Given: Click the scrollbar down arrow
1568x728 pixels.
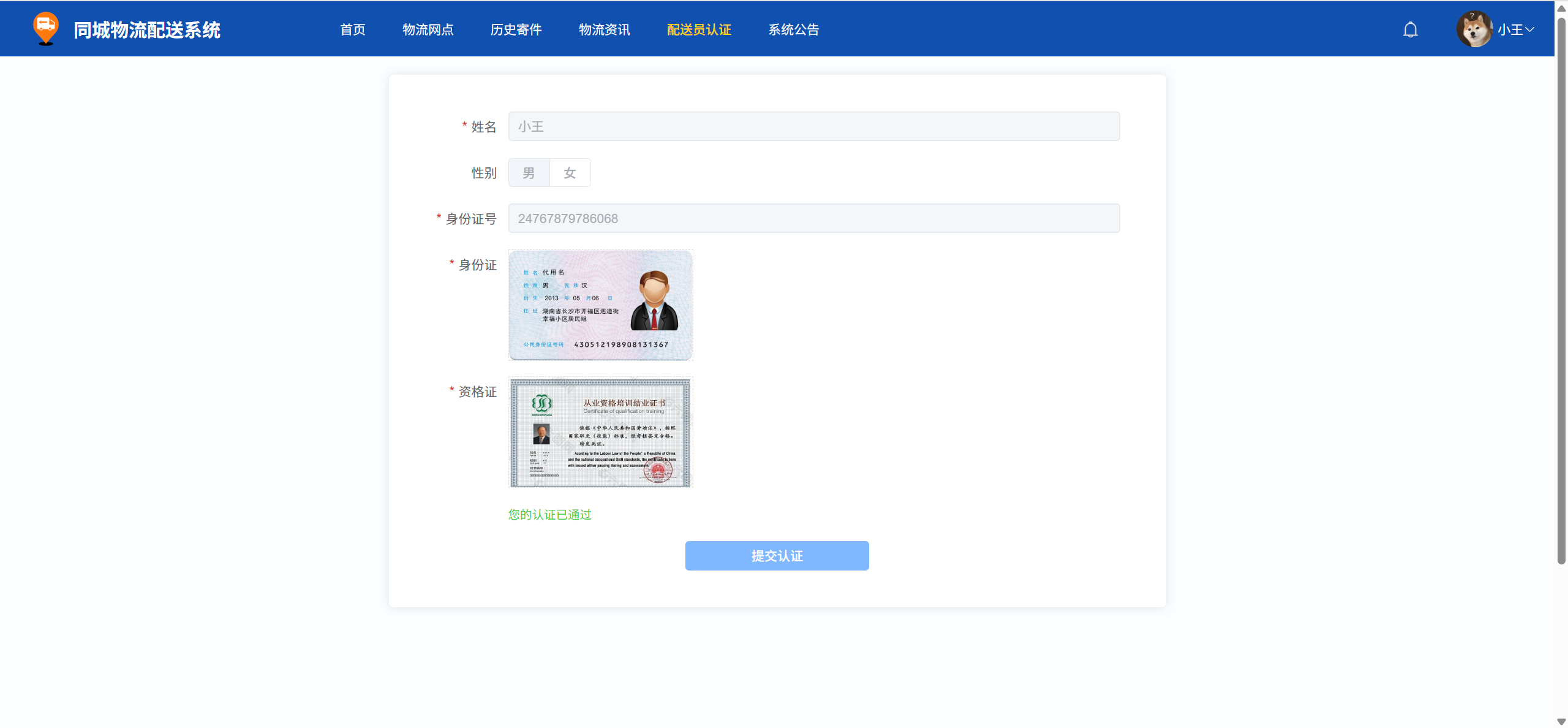Looking at the screenshot, I should point(1561,722).
